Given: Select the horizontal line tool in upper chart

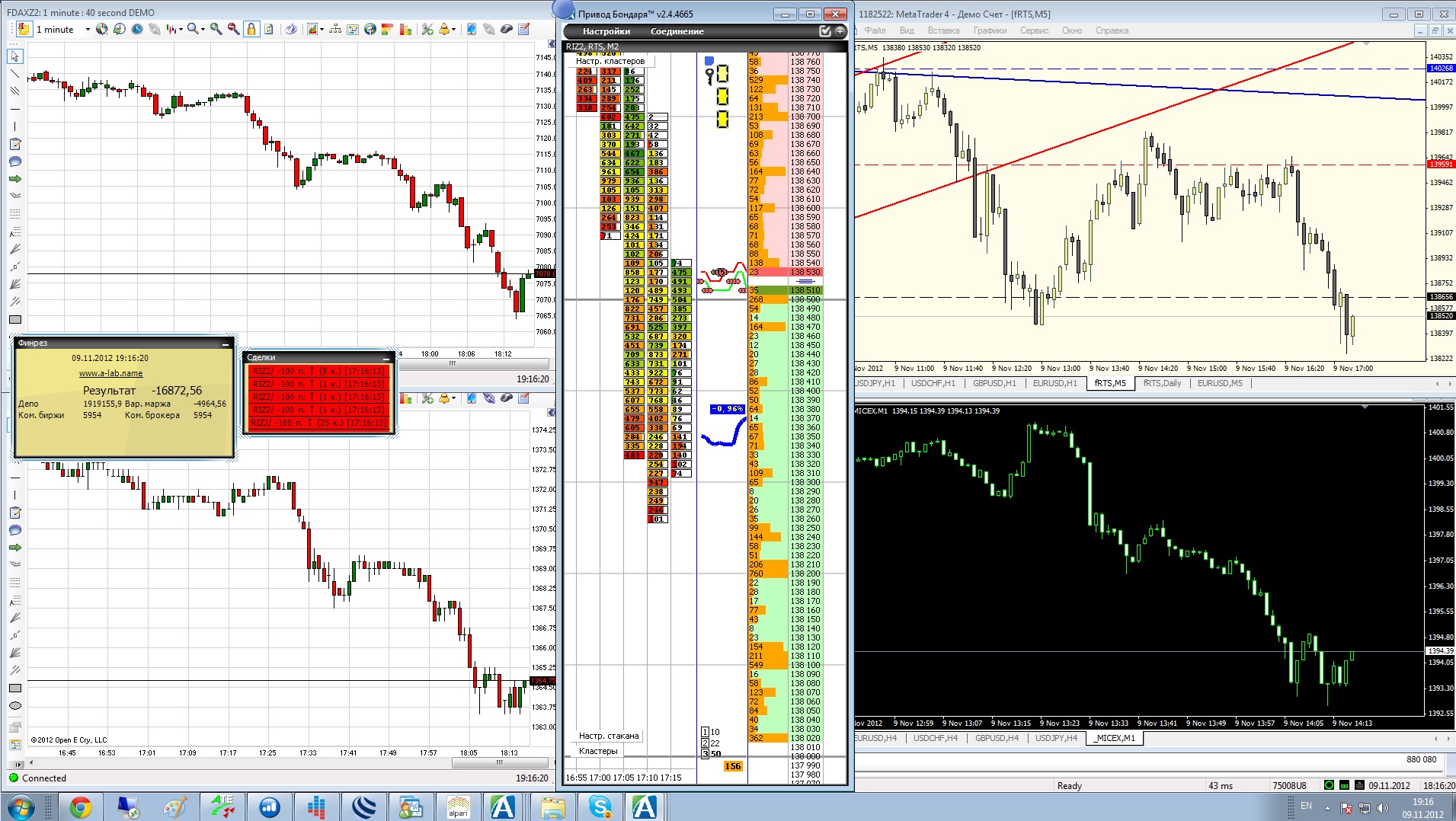Looking at the screenshot, I should coord(15,109).
